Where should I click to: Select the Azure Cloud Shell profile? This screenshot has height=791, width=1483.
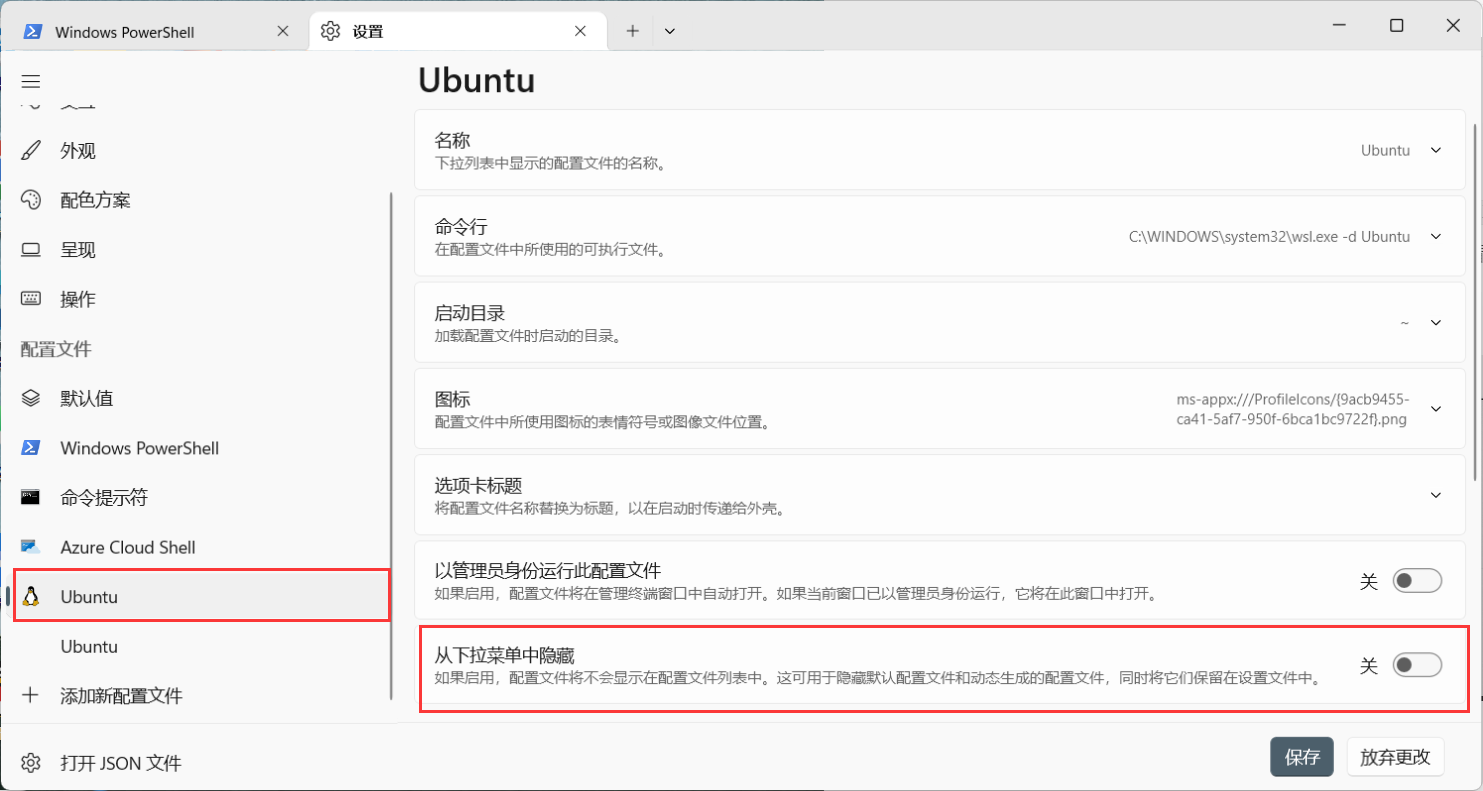(200, 547)
